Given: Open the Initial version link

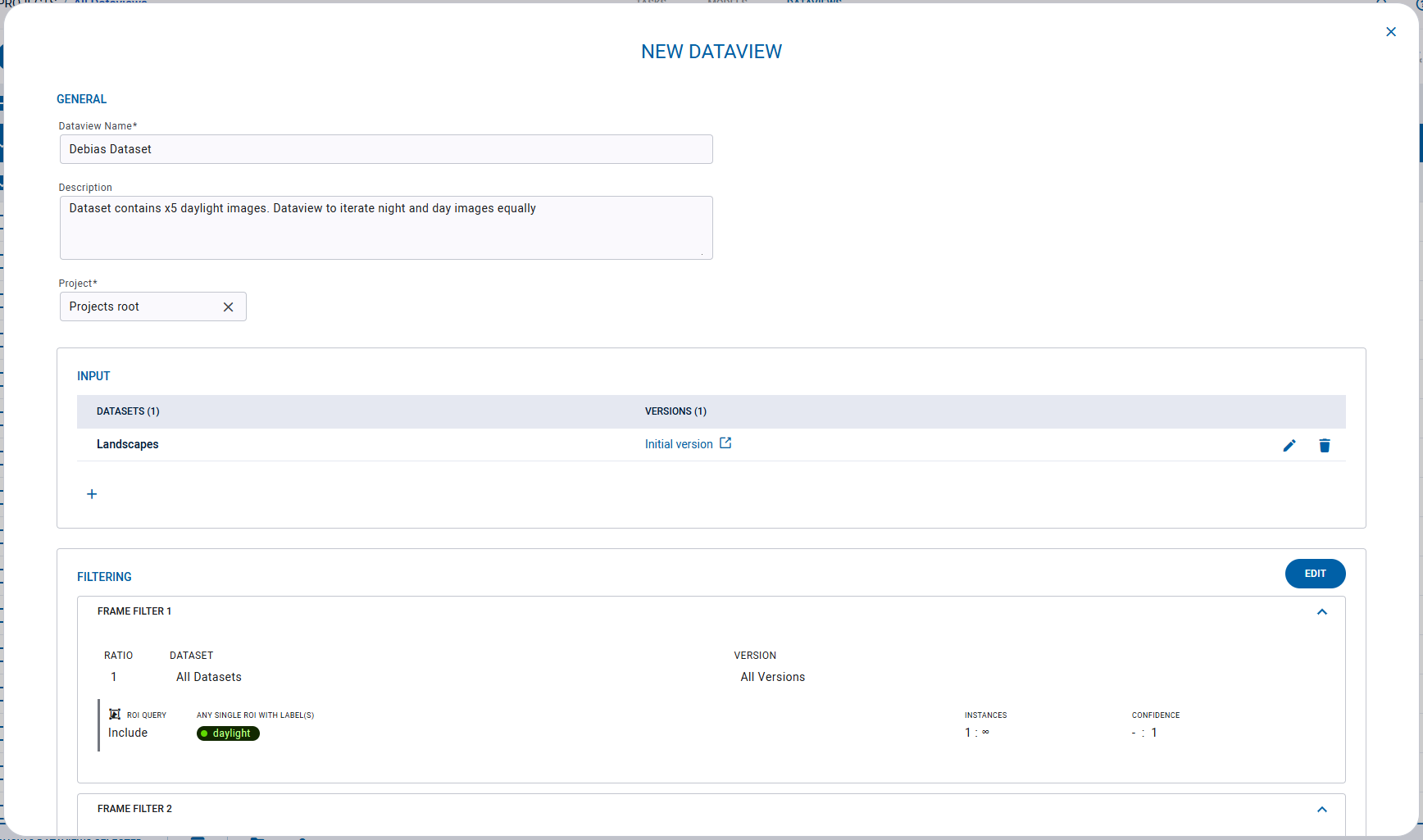Looking at the screenshot, I should (x=677, y=443).
